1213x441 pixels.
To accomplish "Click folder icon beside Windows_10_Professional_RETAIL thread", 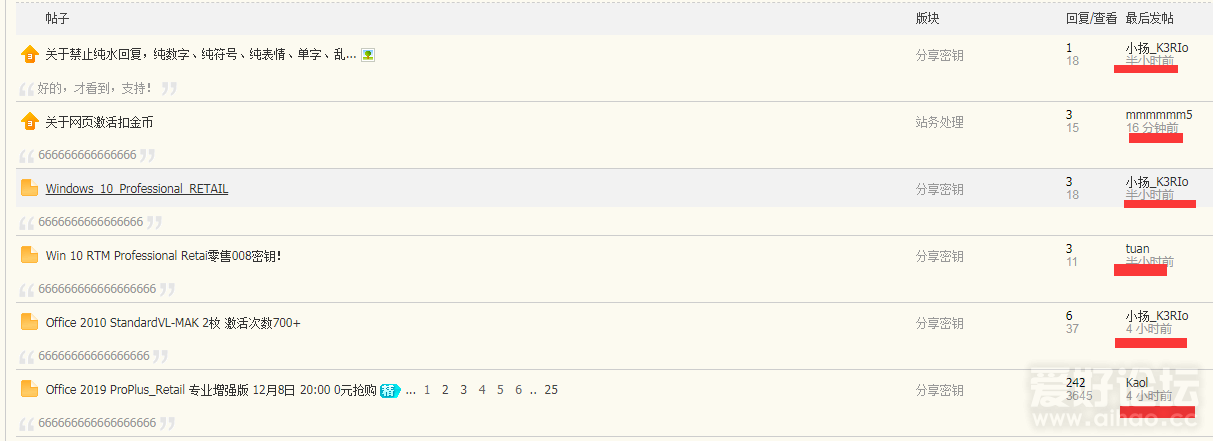I will pos(29,188).
